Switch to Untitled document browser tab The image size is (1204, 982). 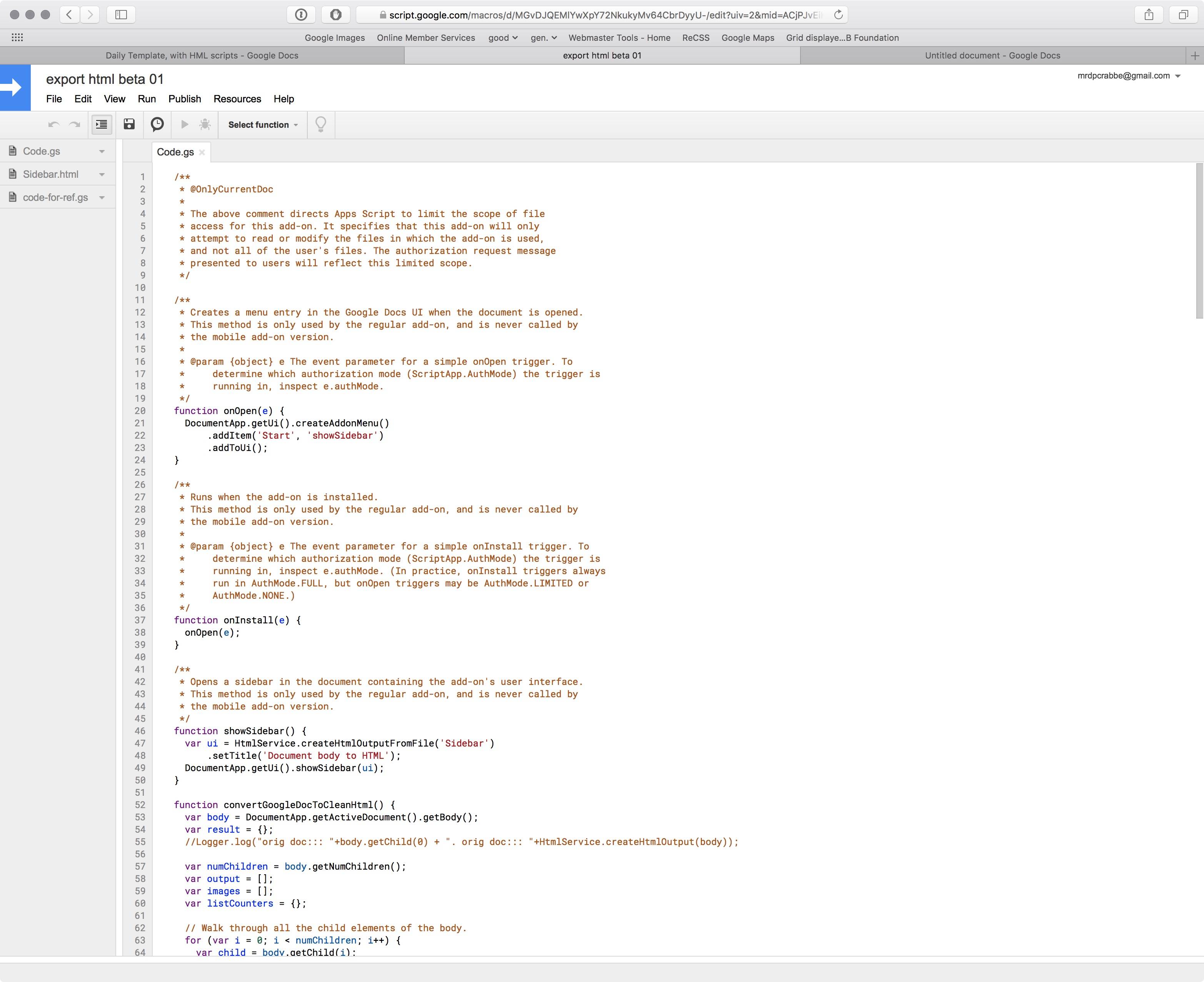[x=992, y=55]
